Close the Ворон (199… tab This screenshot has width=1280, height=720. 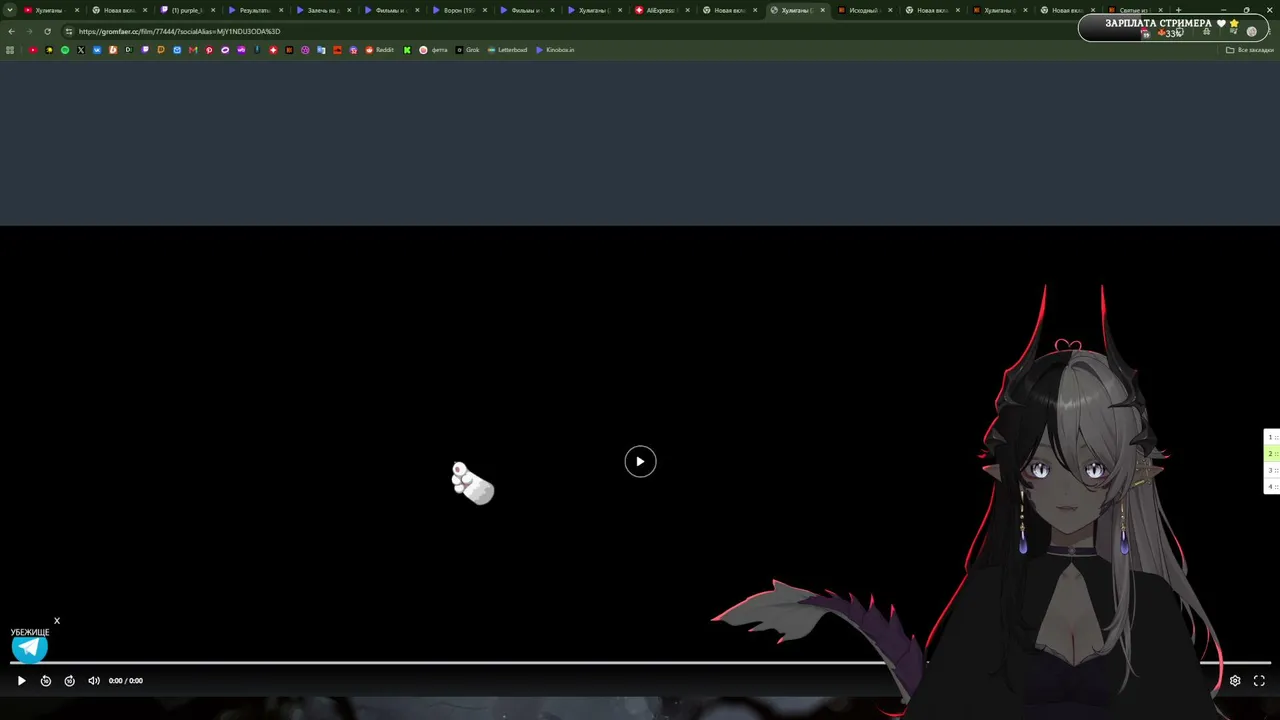(x=485, y=10)
